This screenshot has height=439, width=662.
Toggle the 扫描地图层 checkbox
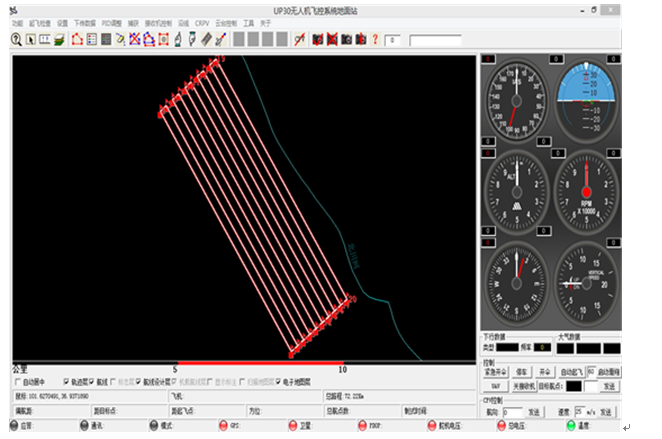(242, 382)
